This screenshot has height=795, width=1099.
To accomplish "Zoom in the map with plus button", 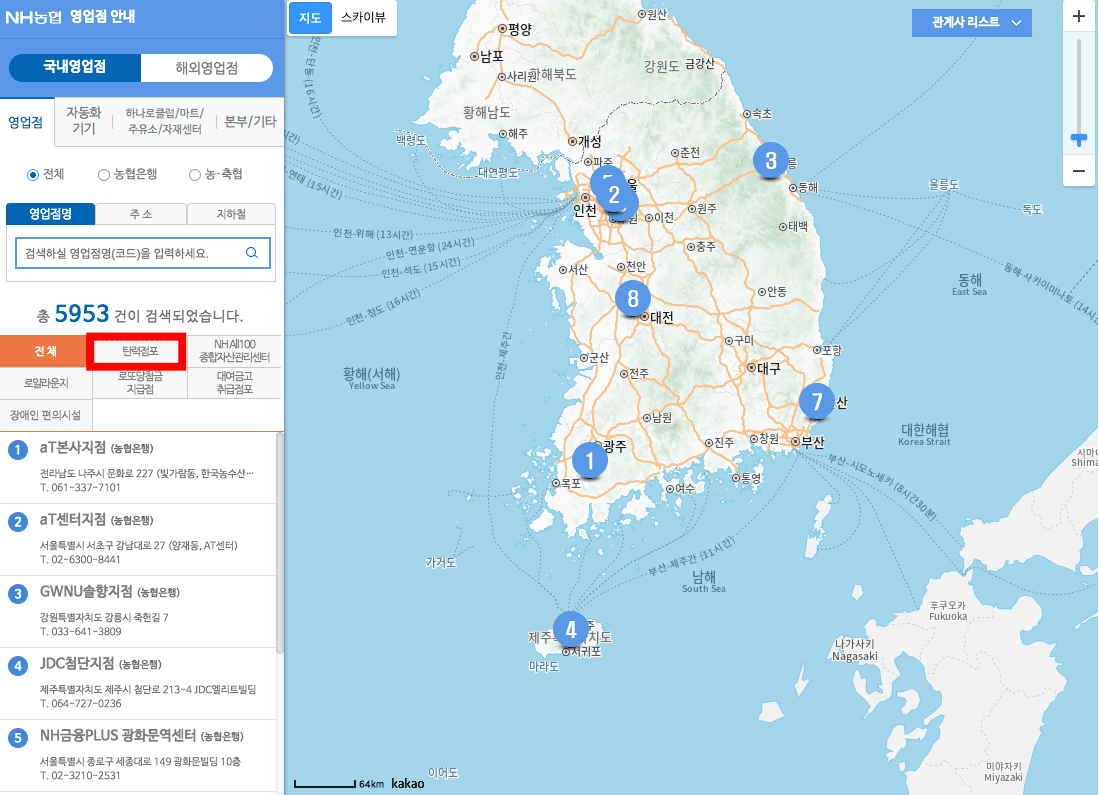I will [1079, 16].
